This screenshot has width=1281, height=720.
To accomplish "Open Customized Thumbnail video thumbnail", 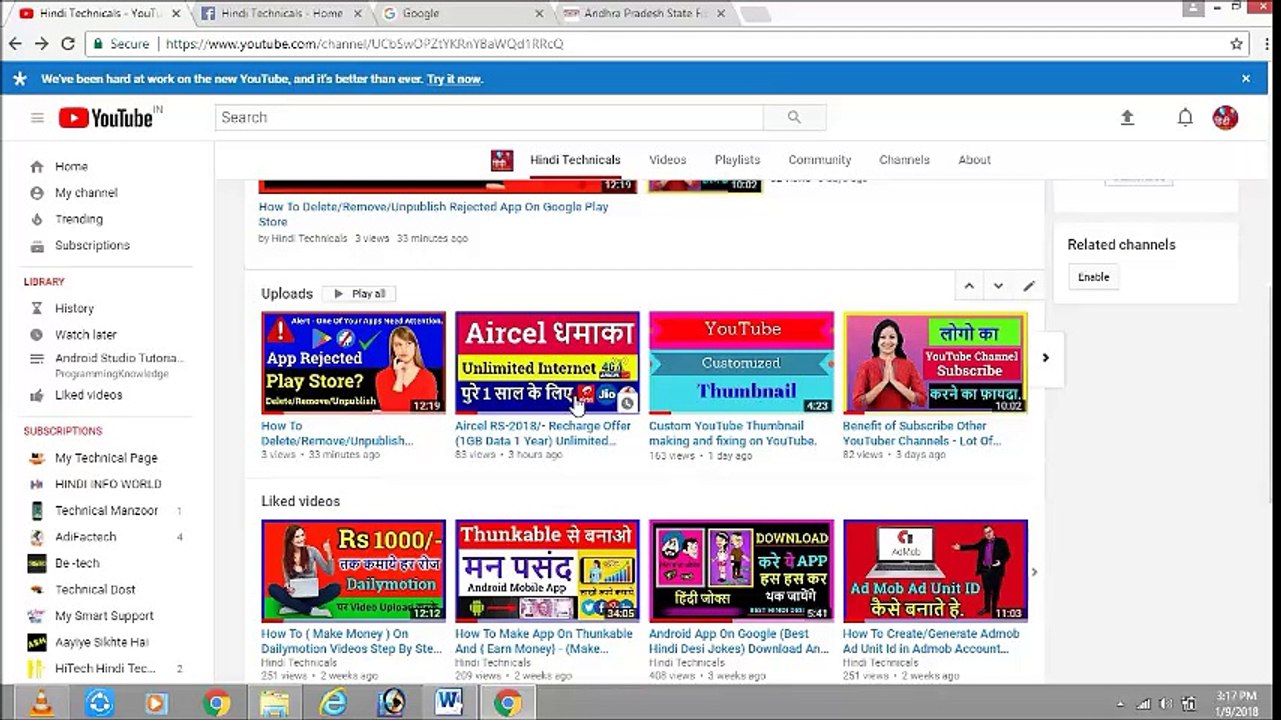I will [741, 362].
